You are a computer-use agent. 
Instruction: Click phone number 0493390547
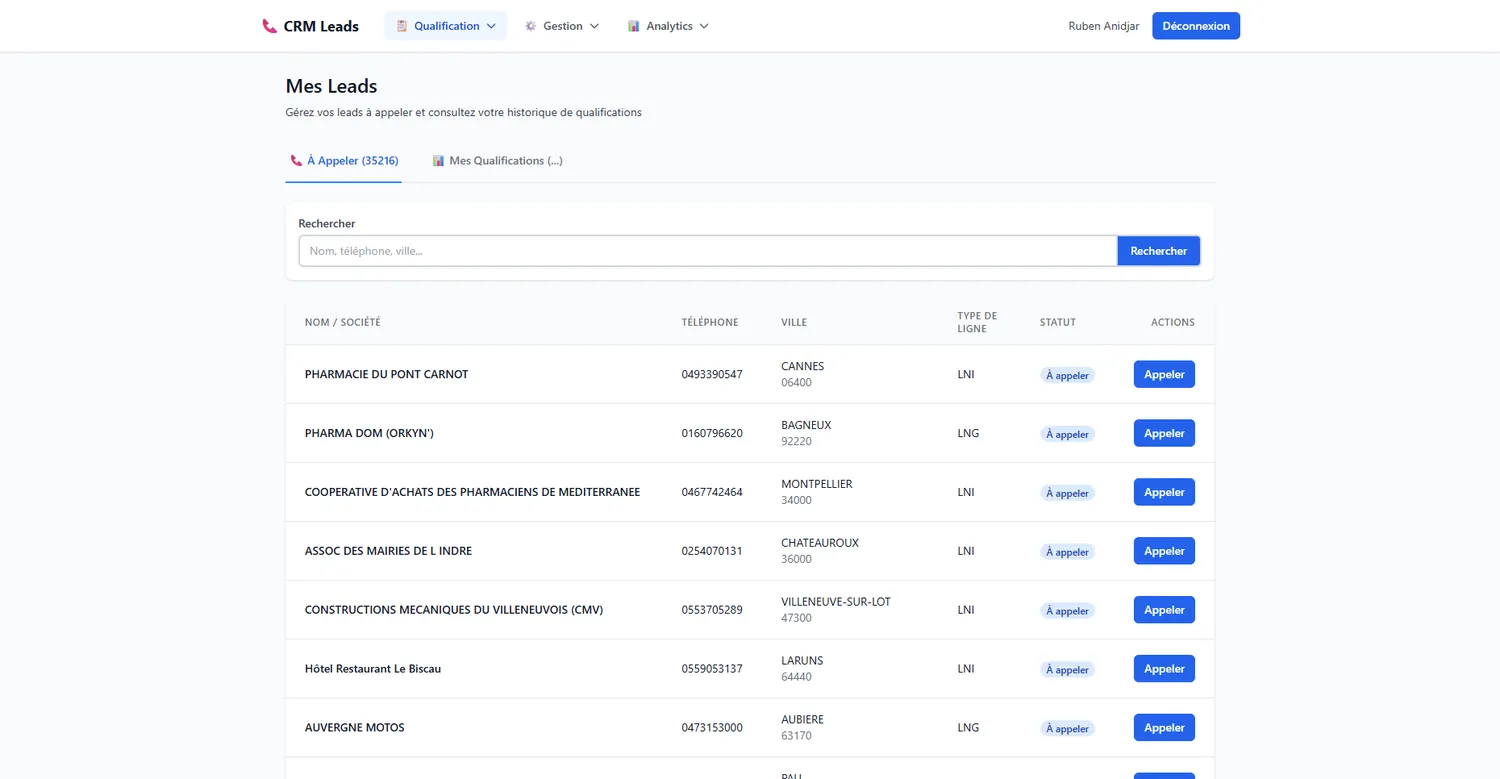712,374
